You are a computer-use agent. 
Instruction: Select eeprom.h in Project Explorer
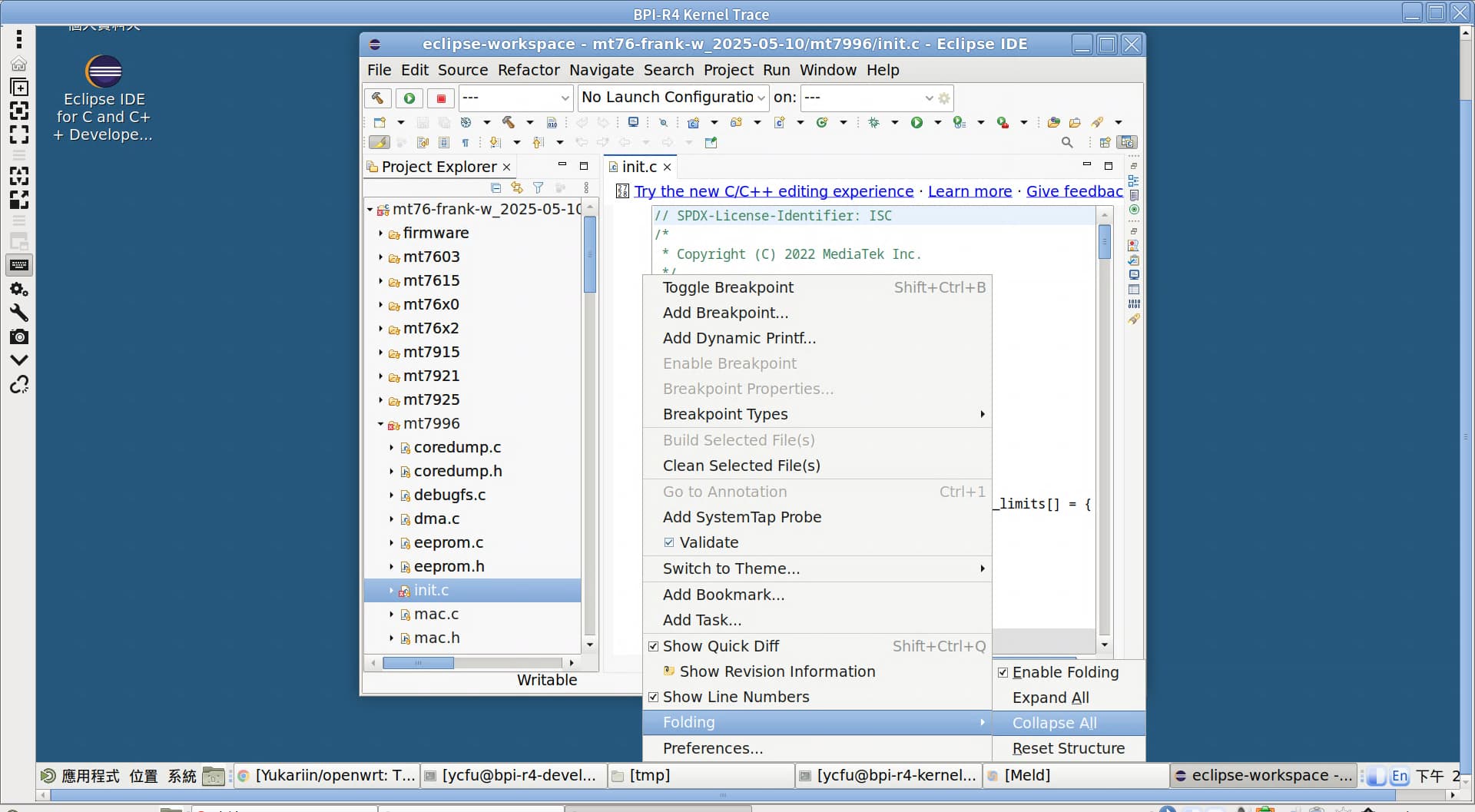[449, 566]
